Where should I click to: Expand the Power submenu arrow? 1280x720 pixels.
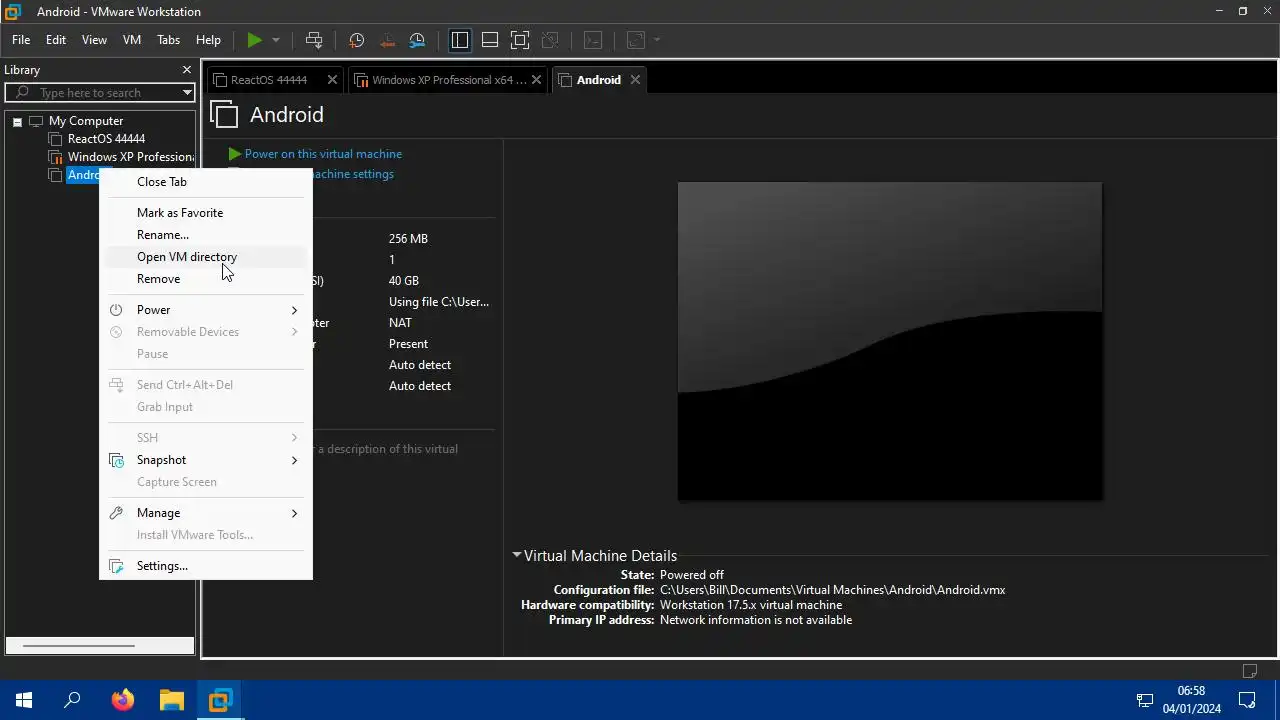coord(294,310)
